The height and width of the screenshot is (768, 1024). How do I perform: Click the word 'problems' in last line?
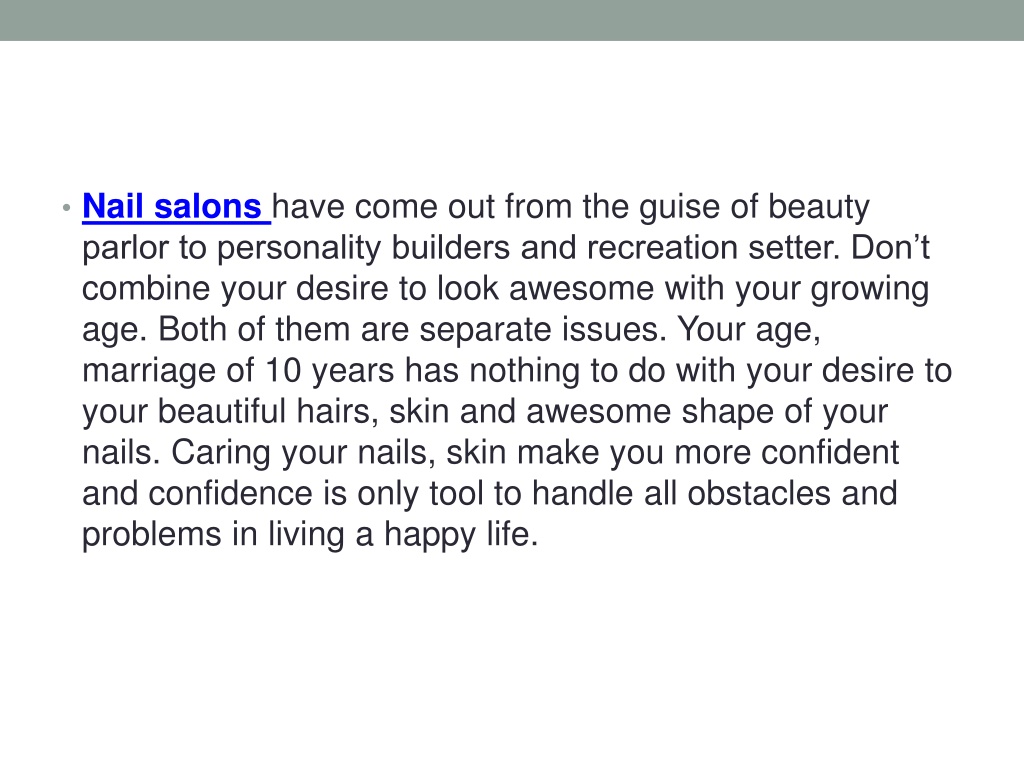152,536
